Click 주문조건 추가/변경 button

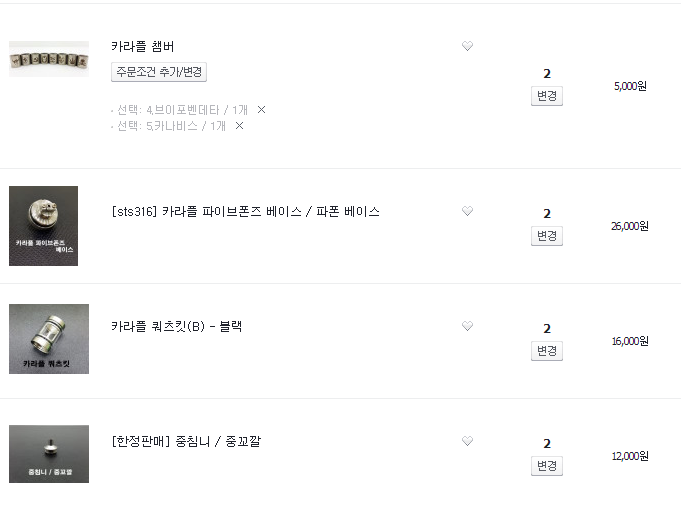coord(159,72)
